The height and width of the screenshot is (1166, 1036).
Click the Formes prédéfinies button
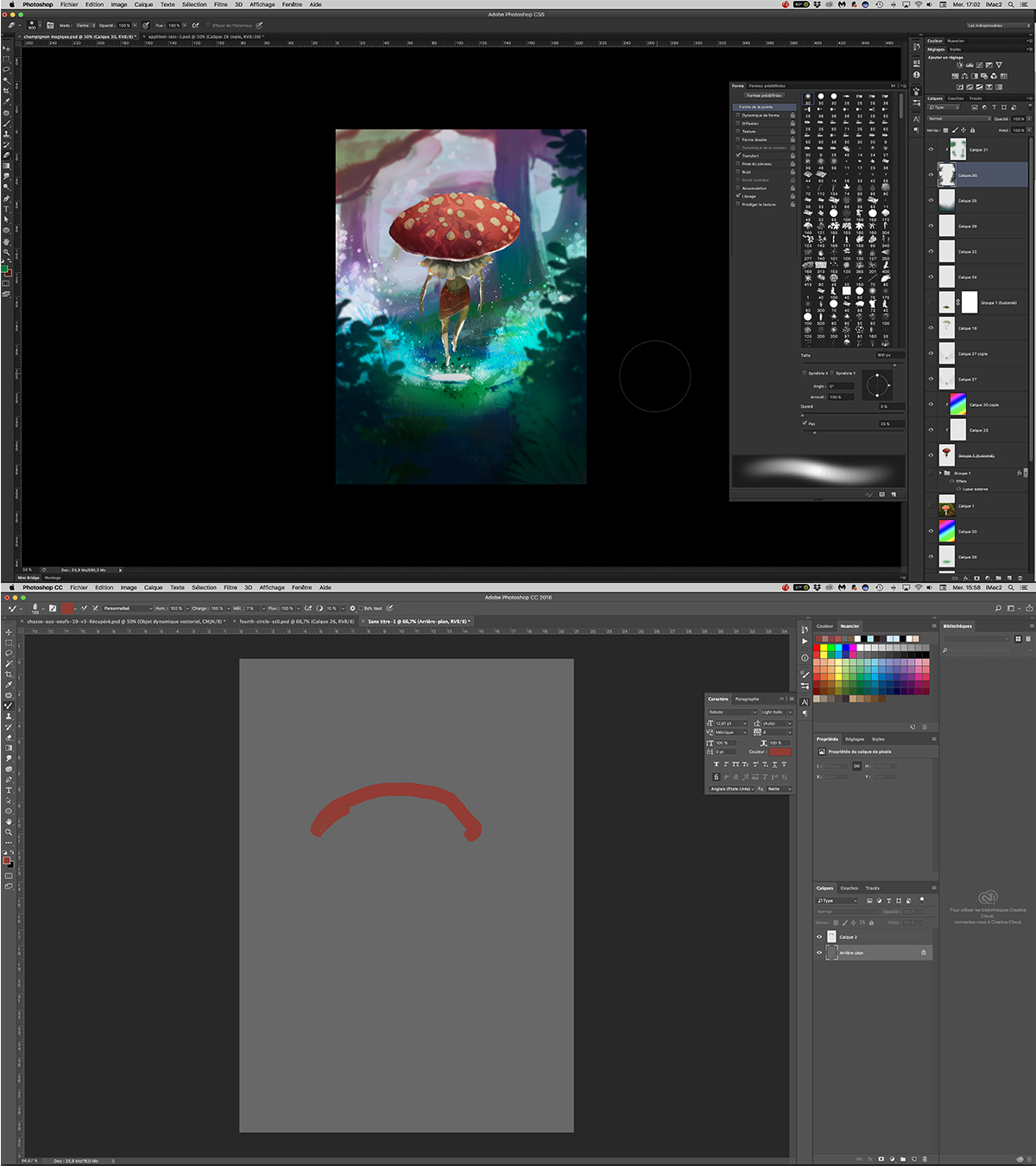point(765,96)
